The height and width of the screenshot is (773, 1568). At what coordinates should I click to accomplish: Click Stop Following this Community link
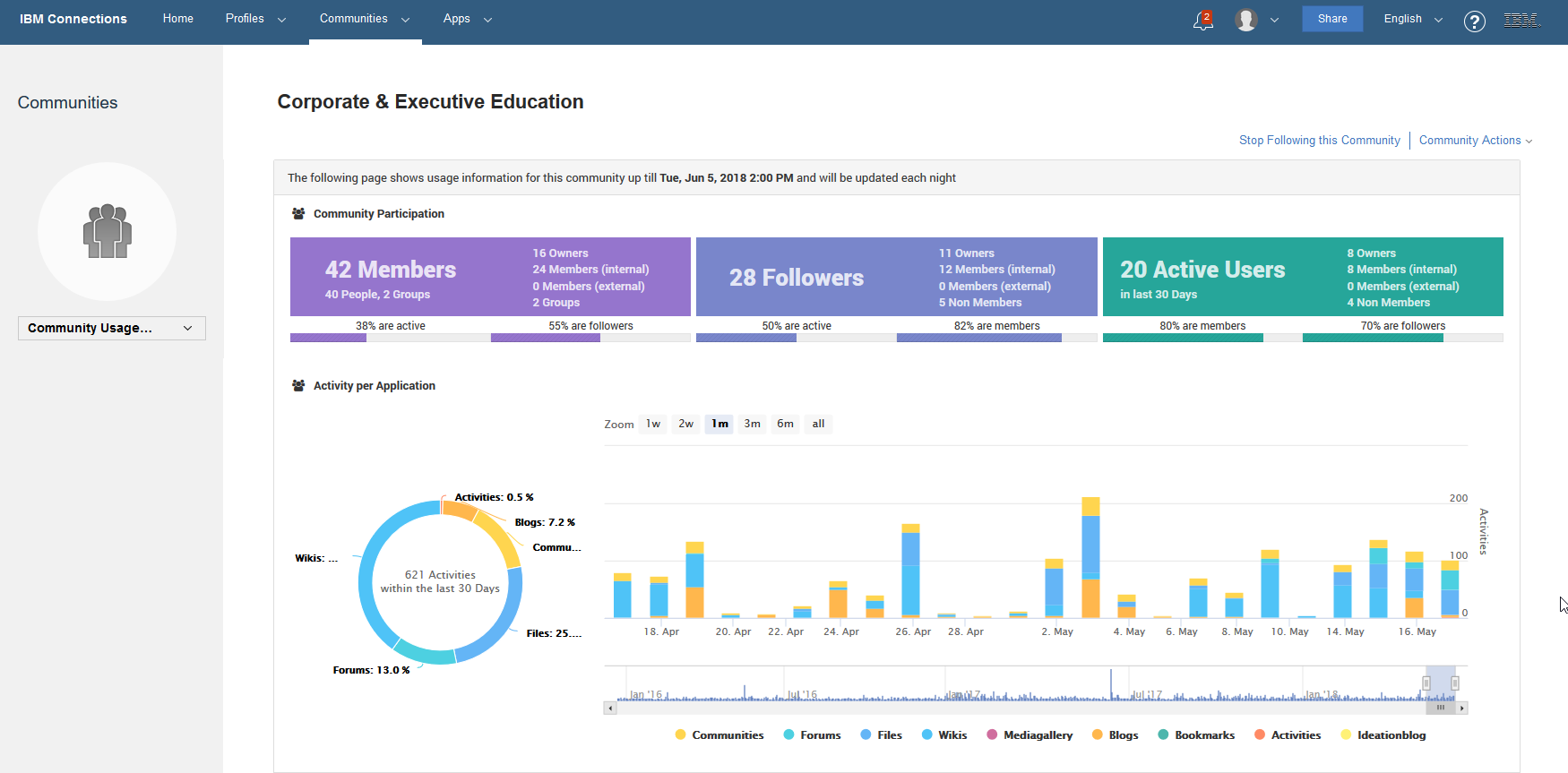[1319, 141]
